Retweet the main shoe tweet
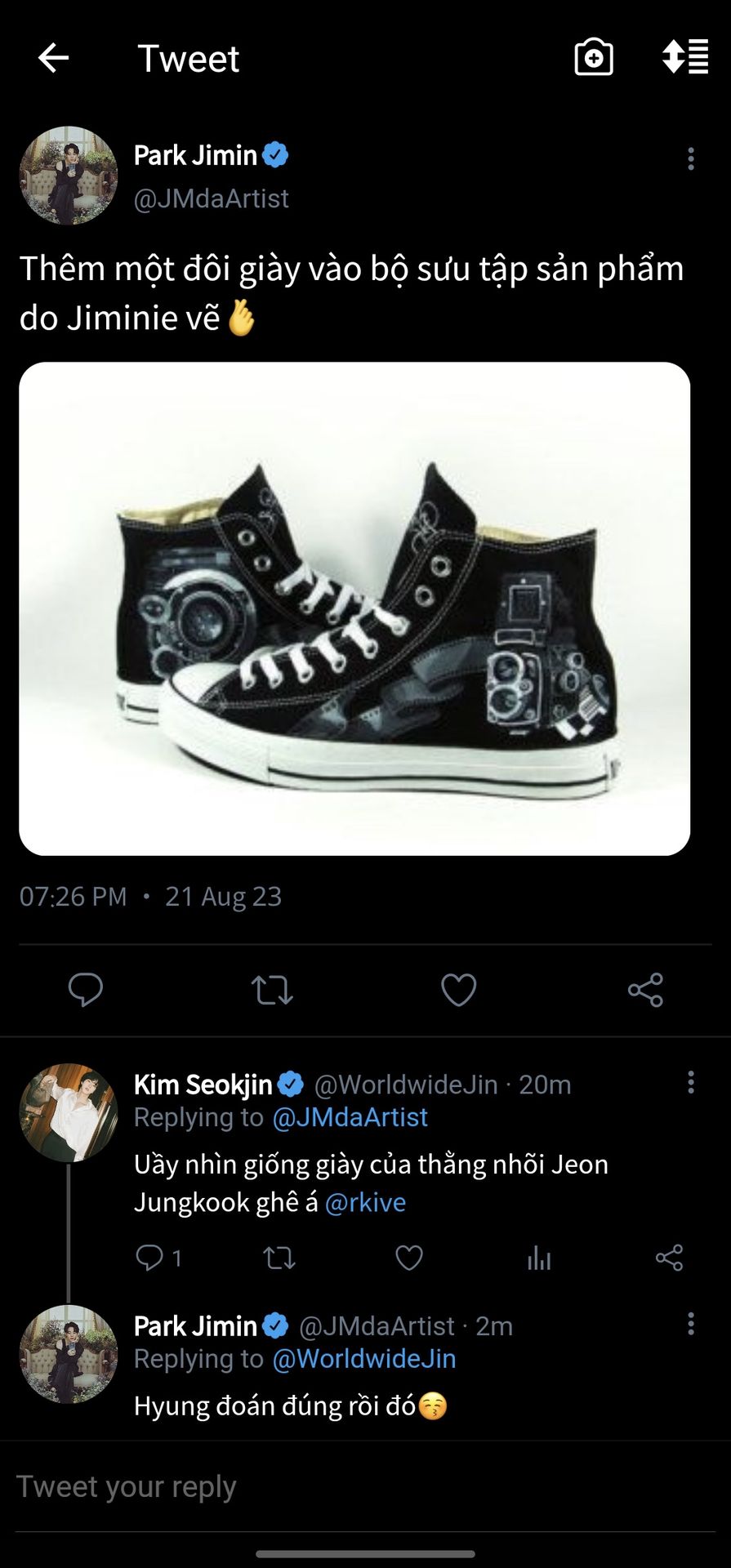The height and width of the screenshot is (1568, 731). point(272,990)
